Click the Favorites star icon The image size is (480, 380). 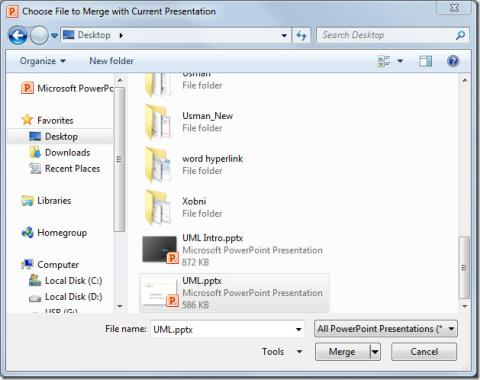(x=27, y=120)
